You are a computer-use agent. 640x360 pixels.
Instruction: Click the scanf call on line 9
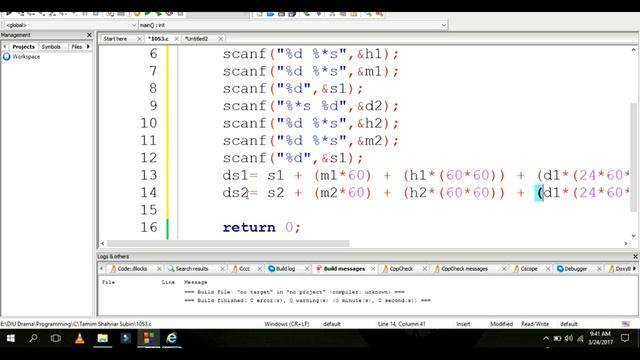[311, 106]
